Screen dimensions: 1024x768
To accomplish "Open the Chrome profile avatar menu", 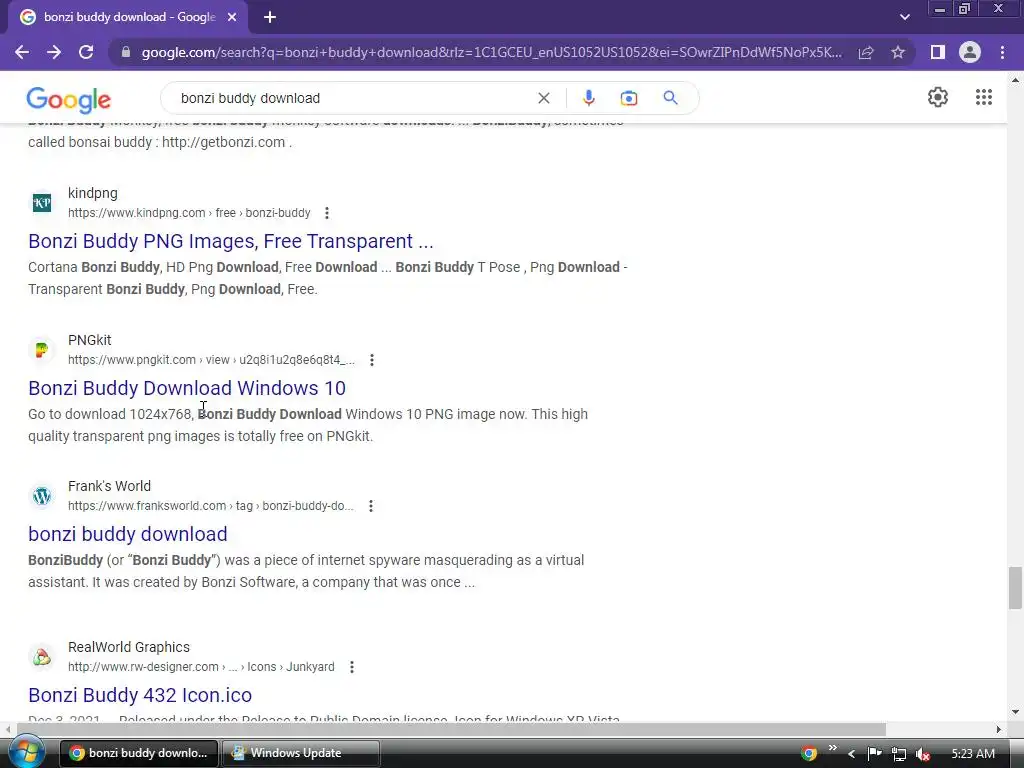I will (970, 52).
